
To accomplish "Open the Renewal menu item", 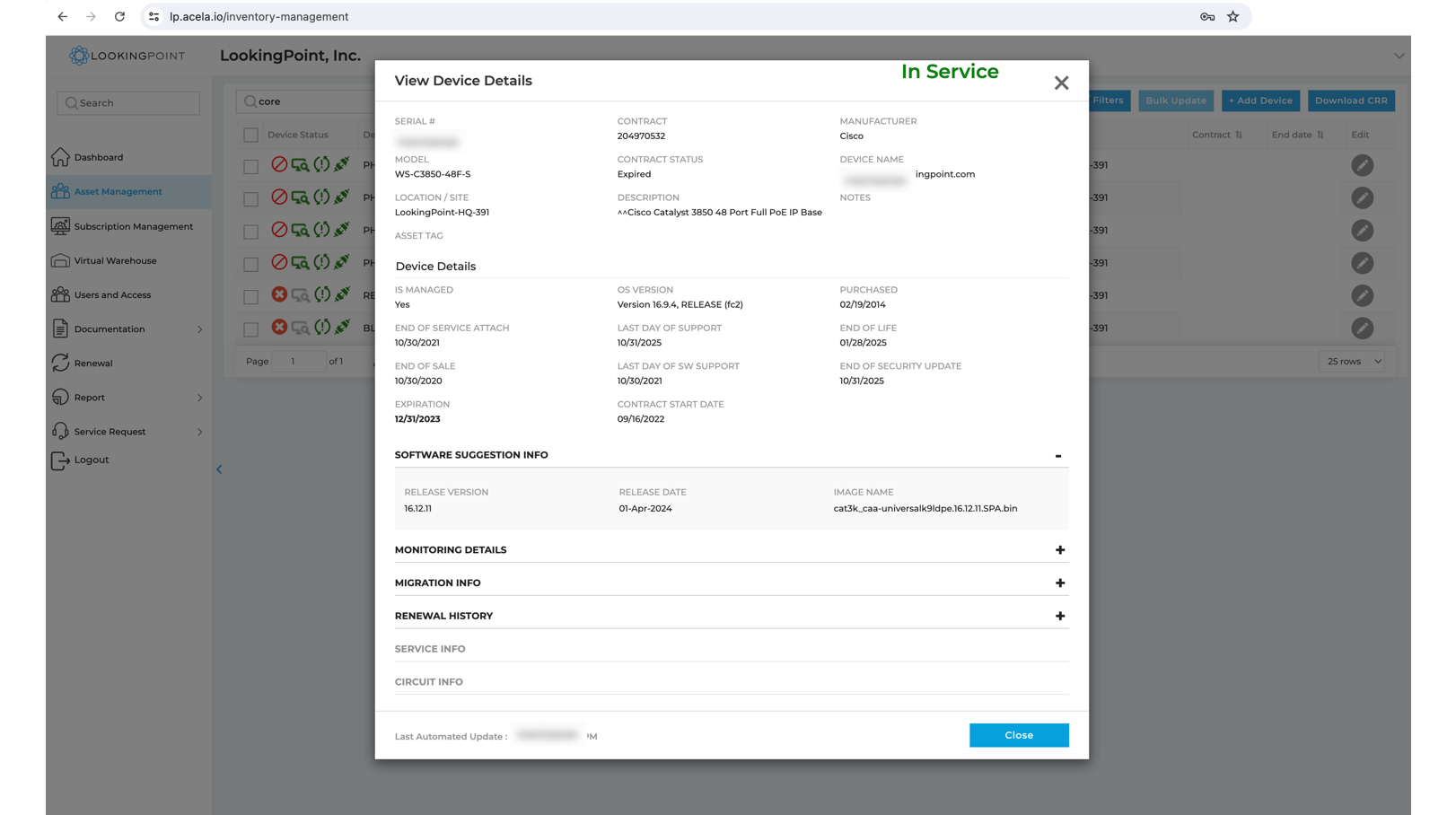I will tap(93, 364).
